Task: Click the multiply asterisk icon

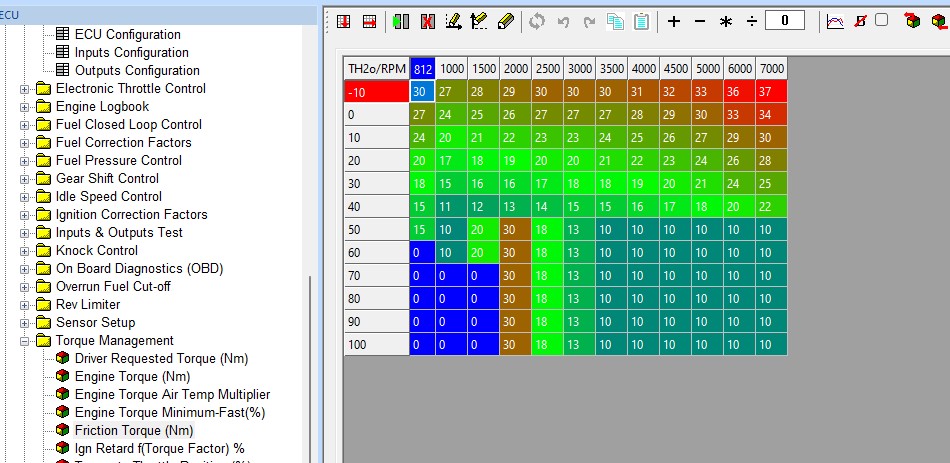Action: point(726,21)
